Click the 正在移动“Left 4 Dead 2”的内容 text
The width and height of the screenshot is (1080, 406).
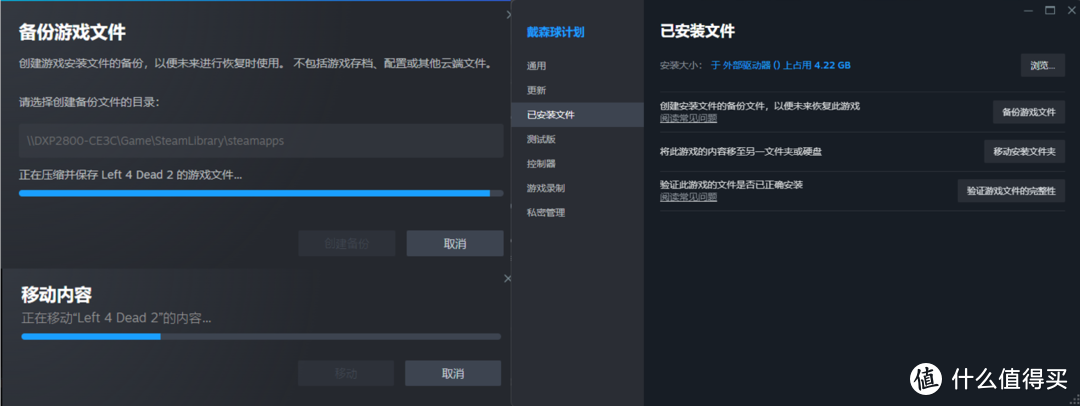(116, 318)
